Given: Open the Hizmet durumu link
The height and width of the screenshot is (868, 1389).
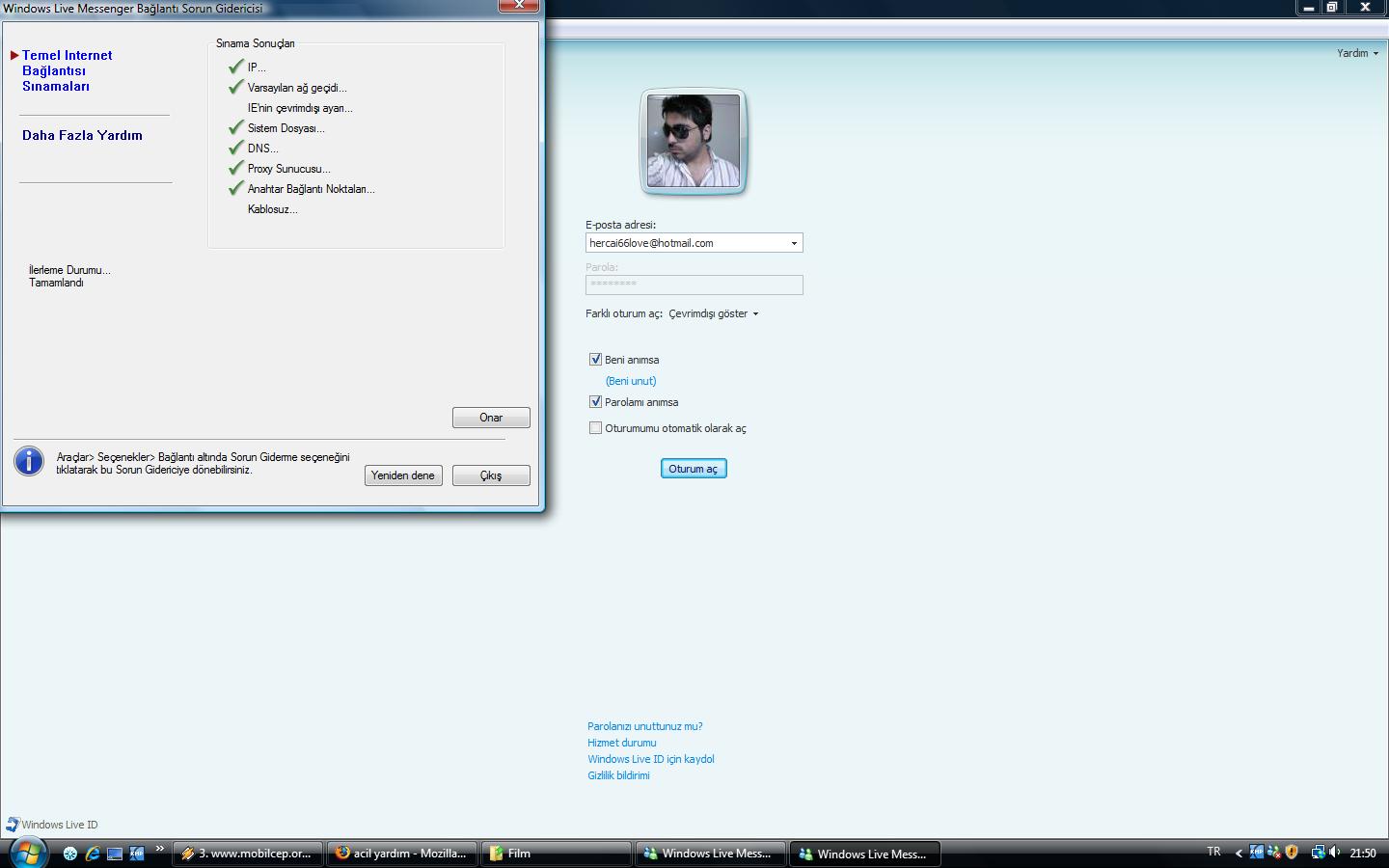Looking at the screenshot, I should [622, 743].
